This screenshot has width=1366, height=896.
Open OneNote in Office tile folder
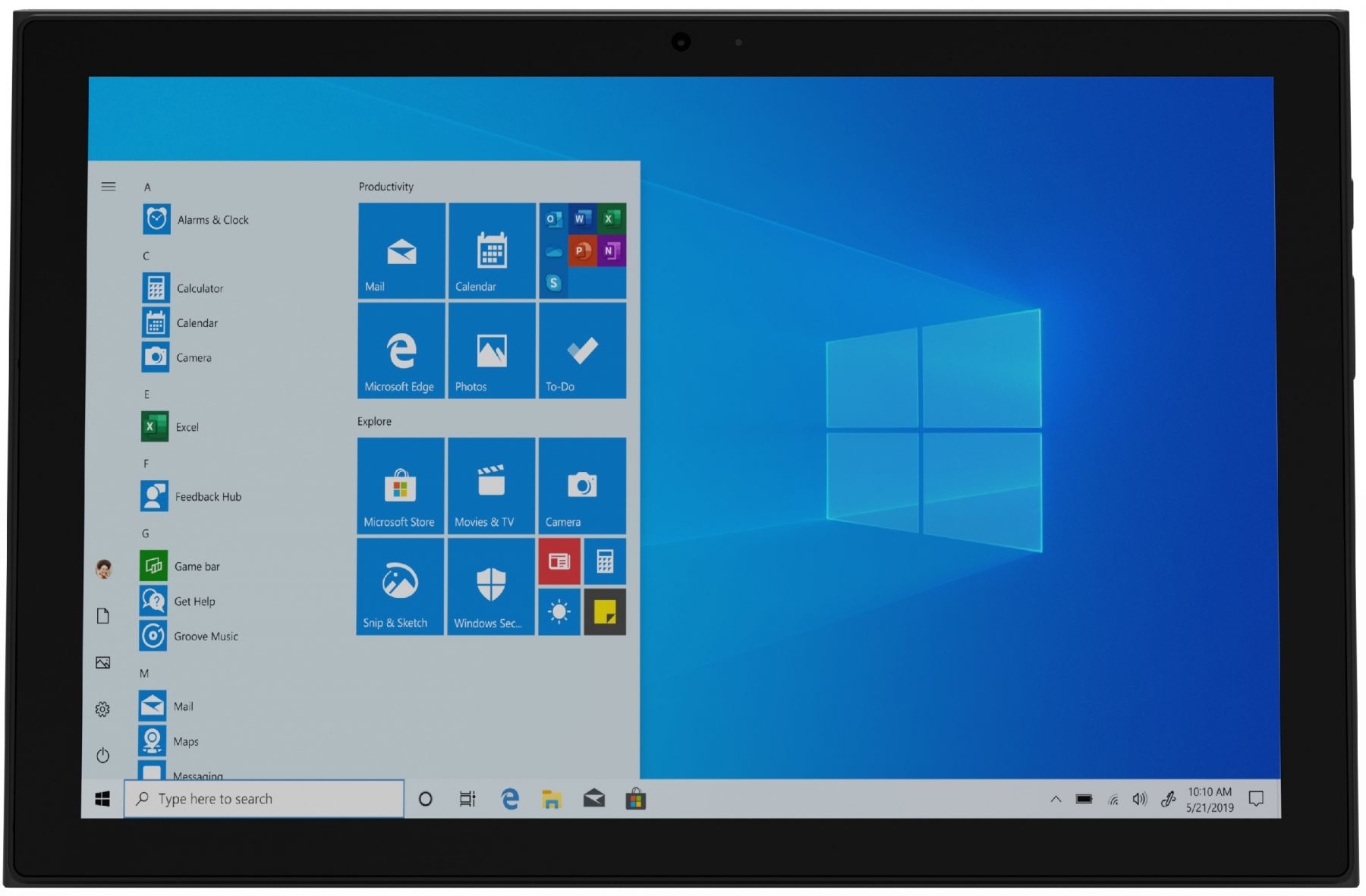click(610, 251)
